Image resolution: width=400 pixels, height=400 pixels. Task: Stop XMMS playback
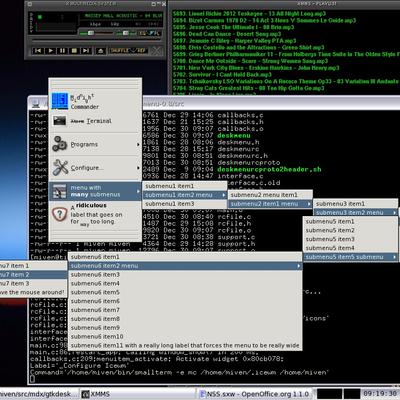[74, 51]
